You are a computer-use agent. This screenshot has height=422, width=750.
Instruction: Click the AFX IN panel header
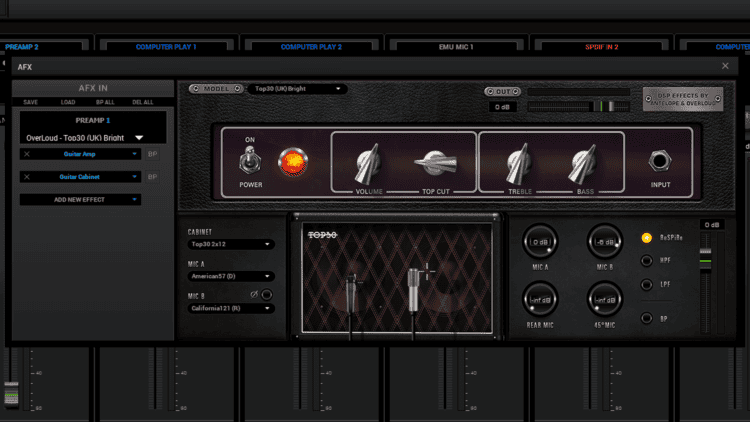pos(93,88)
